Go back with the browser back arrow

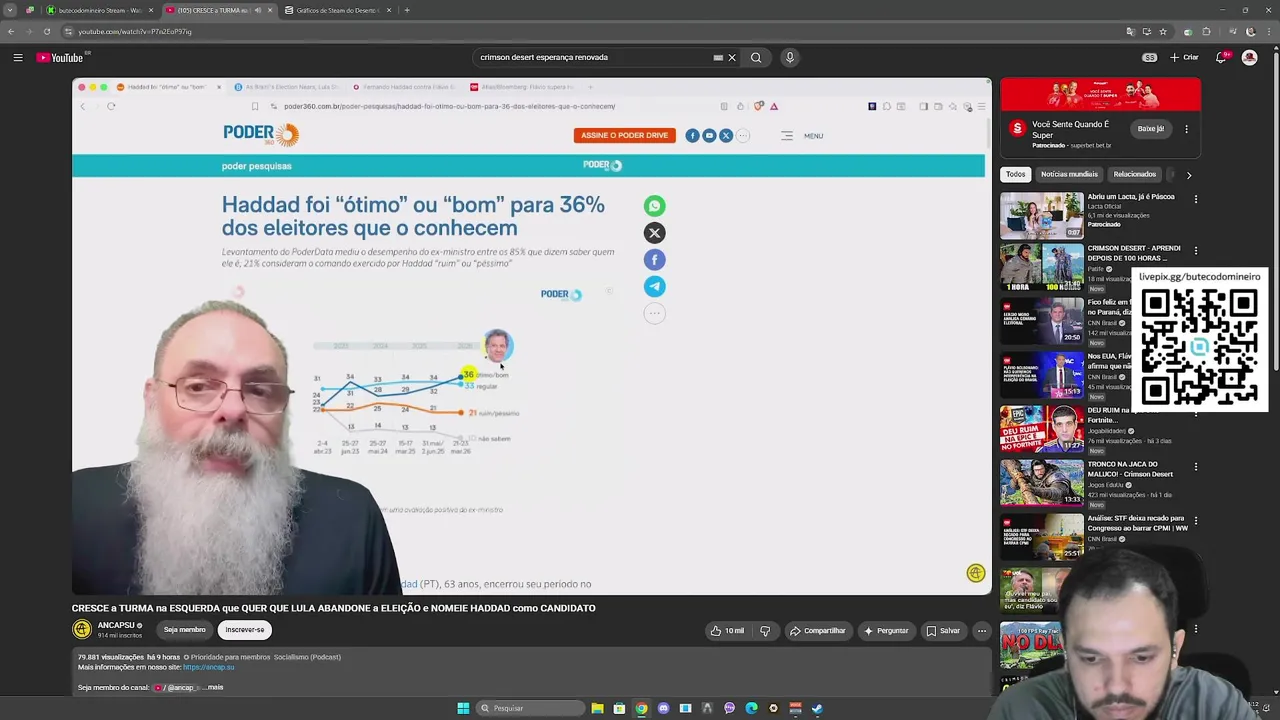coord(11,31)
